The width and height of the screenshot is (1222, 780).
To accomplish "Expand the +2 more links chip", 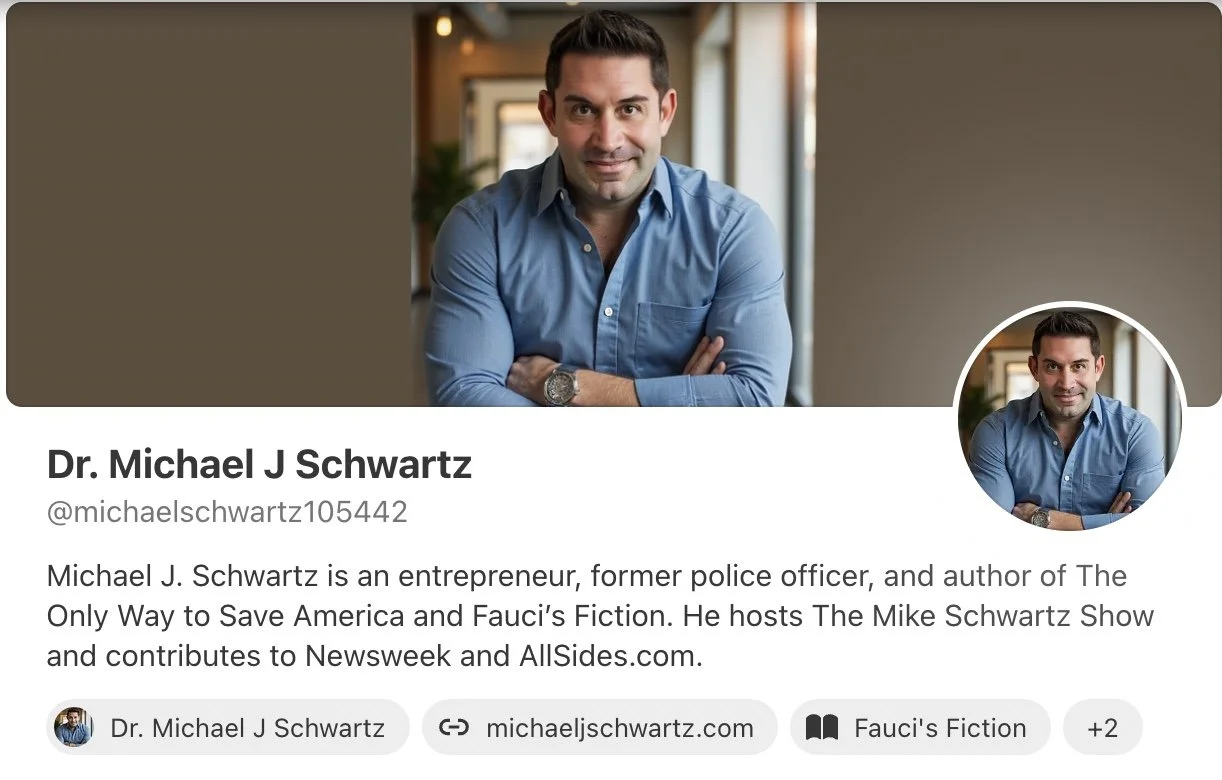I will click(1102, 727).
